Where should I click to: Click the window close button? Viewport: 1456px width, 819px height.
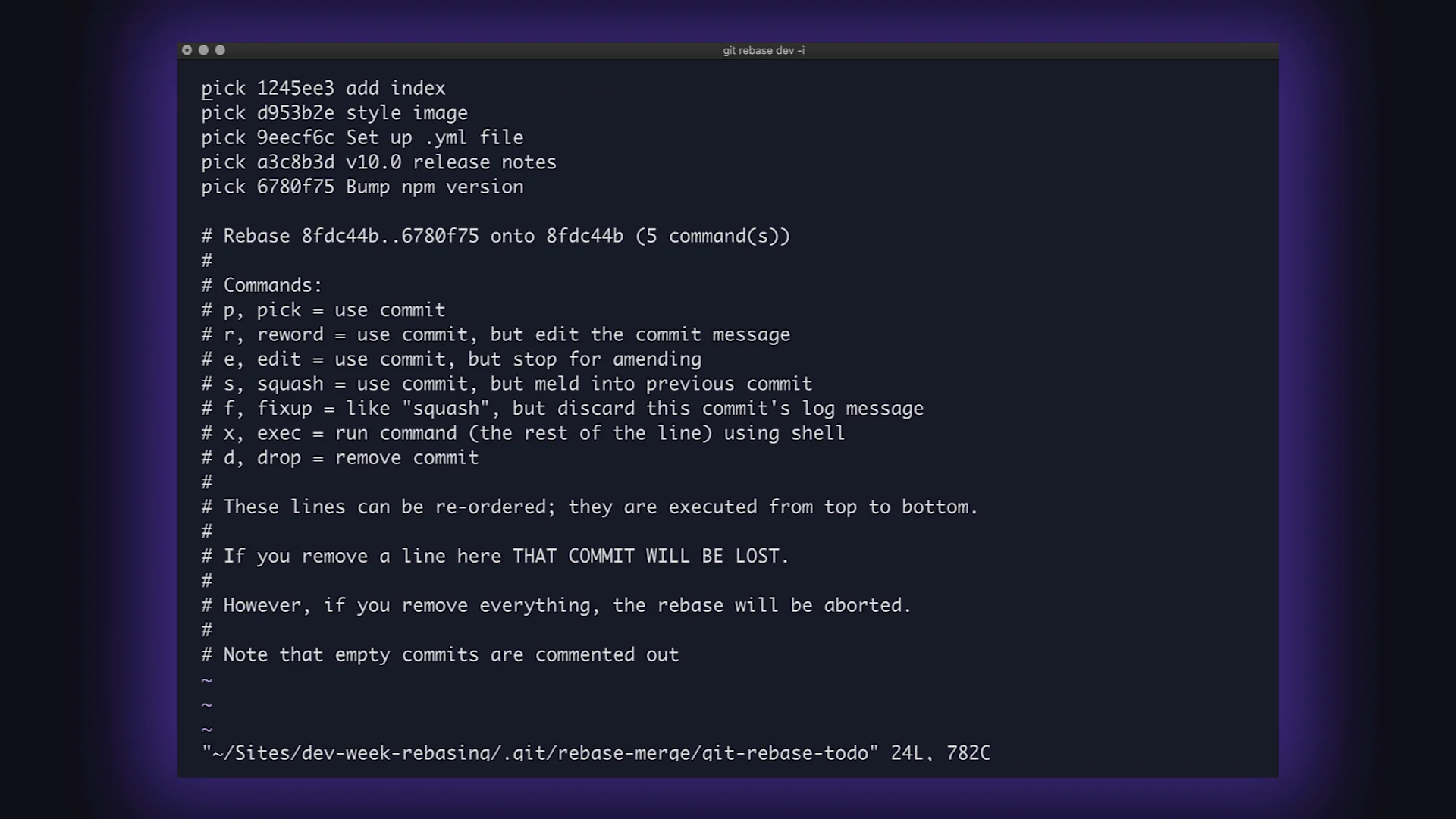[187, 50]
